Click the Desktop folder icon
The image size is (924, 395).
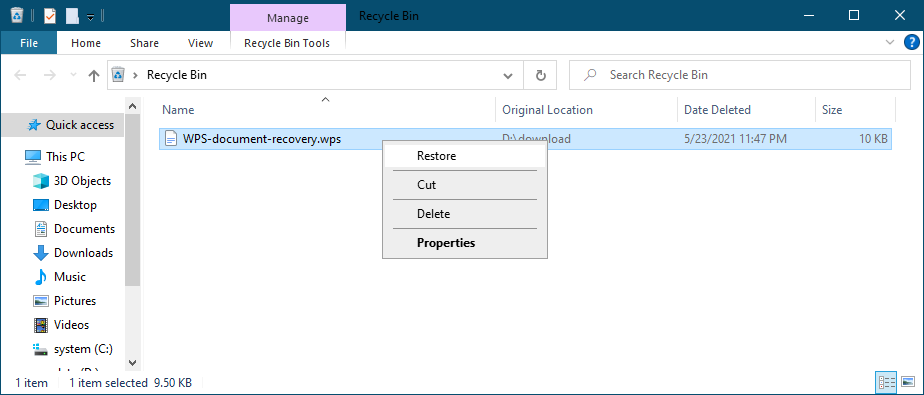click(x=40, y=205)
